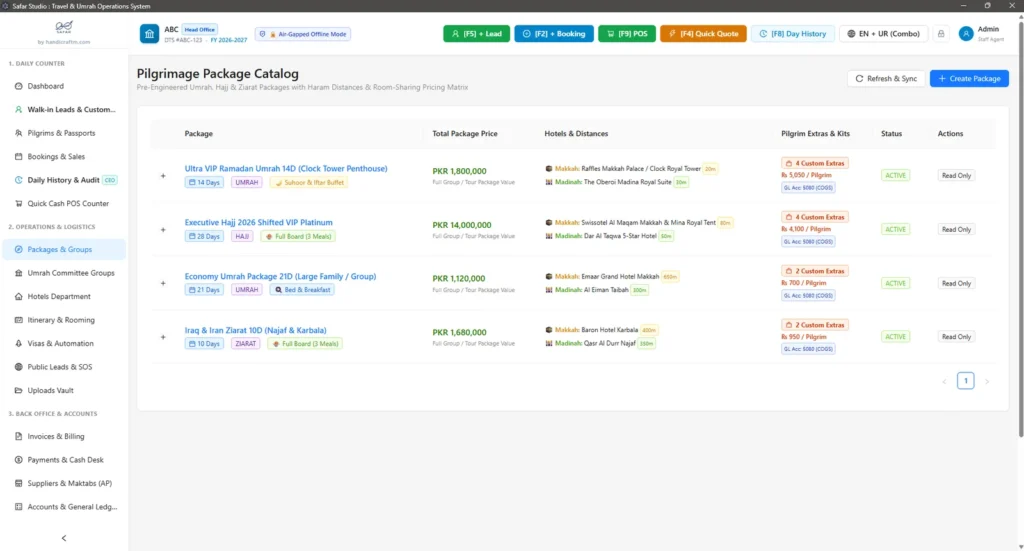Screen dimensions: 1024x551
Task: Click the Suhoor & Iftar Buffet tag
Action: (309, 183)
